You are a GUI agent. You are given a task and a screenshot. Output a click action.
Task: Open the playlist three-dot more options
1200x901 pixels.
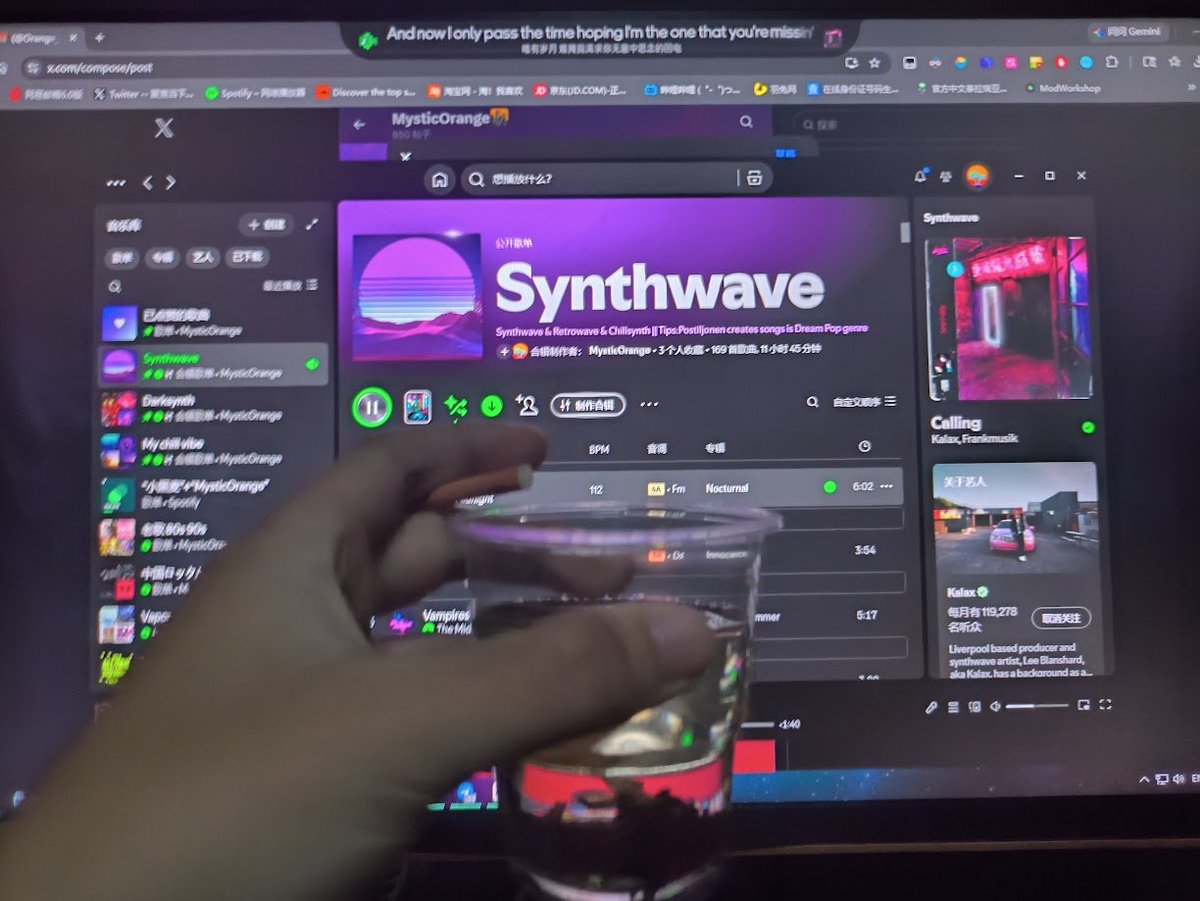pos(649,405)
